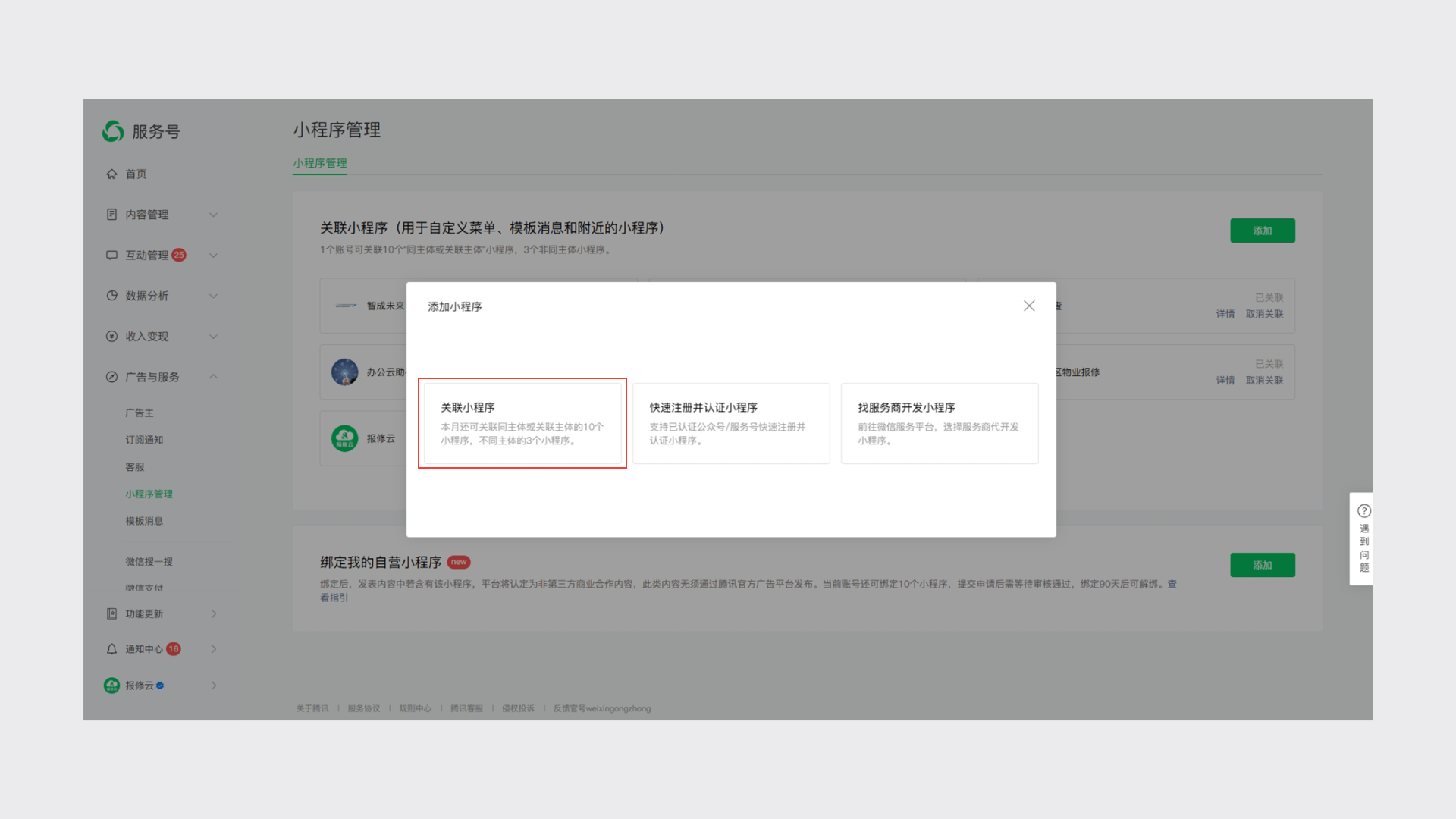
Task: Expand the 数据分析 menu chevron
Action: [213, 296]
